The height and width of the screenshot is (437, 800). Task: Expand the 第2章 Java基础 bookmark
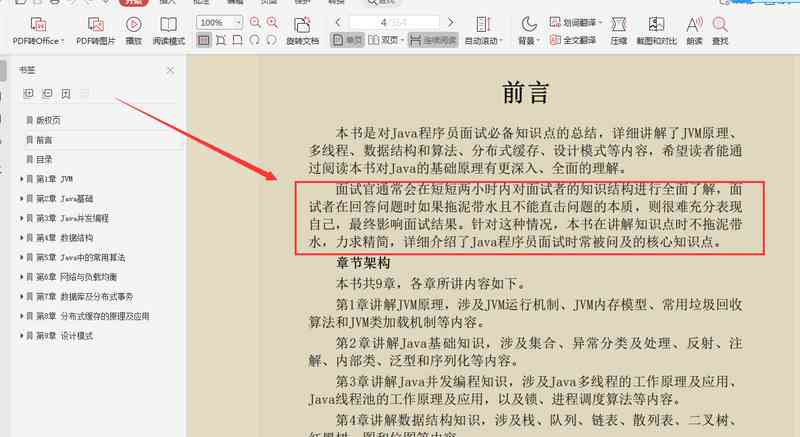[21, 198]
